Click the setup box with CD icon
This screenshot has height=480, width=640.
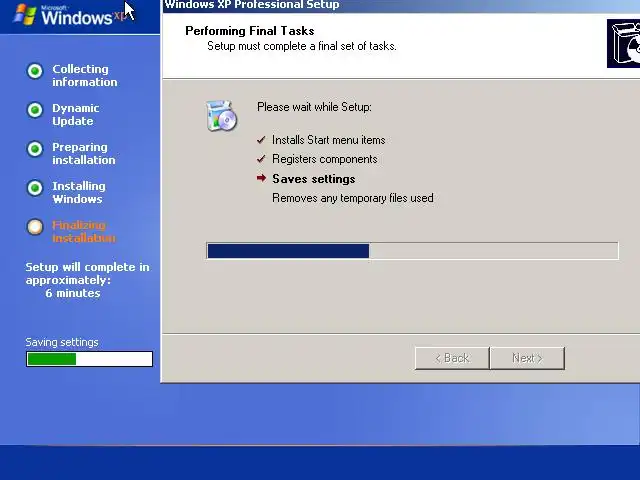pos(221,116)
